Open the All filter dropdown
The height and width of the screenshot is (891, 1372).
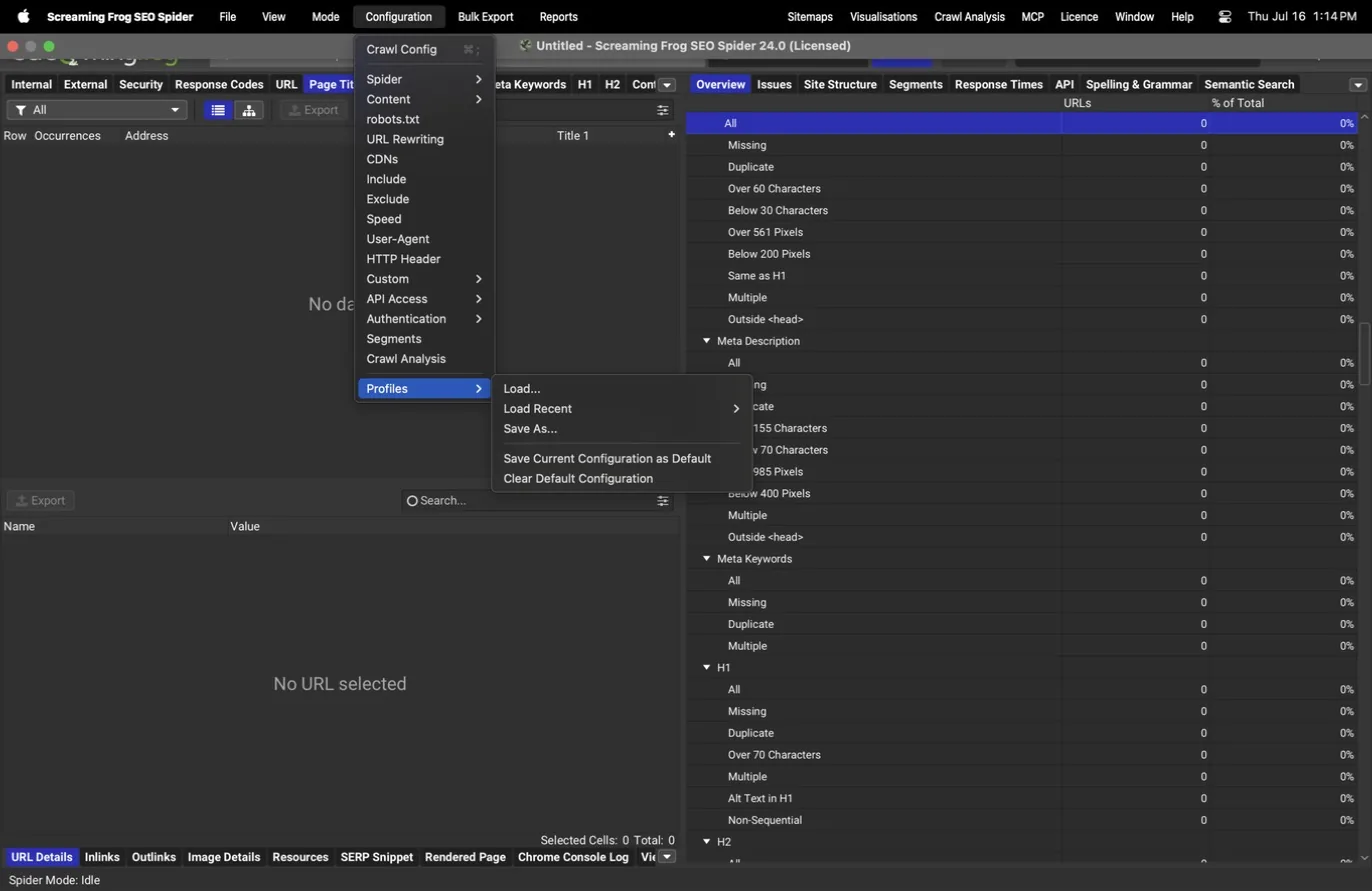(x=97, y=110)
